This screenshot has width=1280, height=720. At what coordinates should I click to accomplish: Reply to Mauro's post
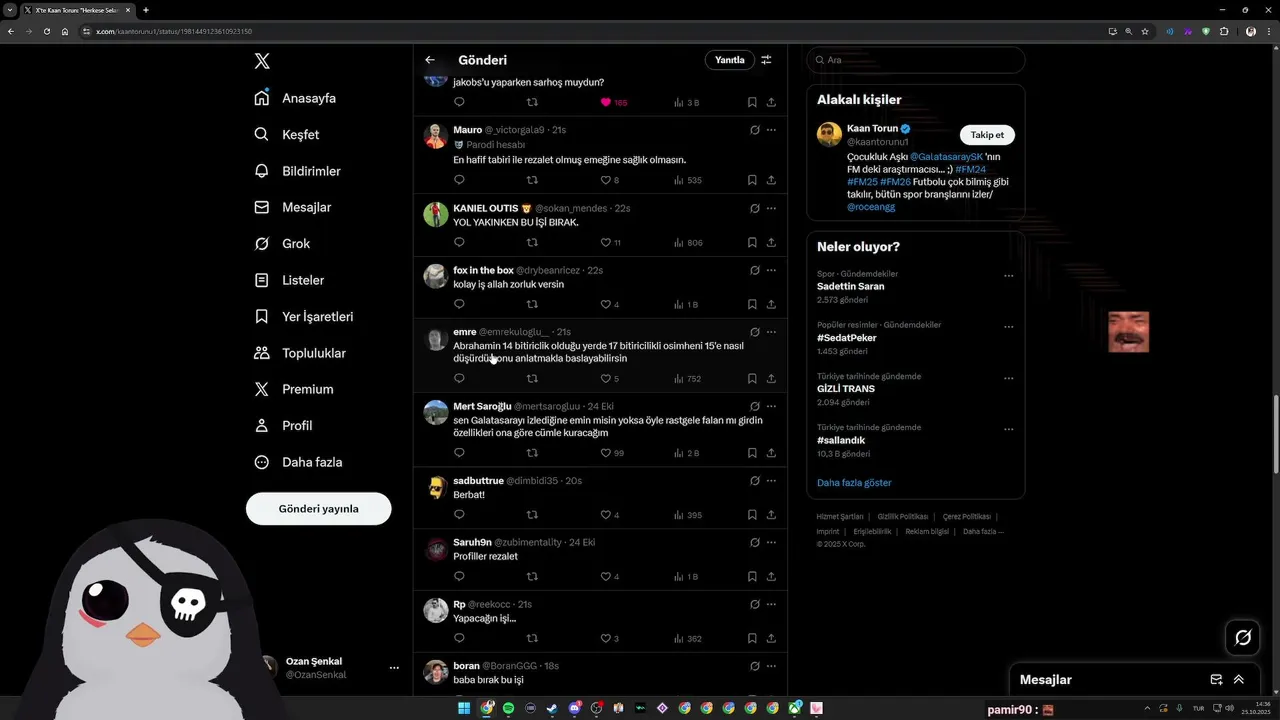coord(459,180)
